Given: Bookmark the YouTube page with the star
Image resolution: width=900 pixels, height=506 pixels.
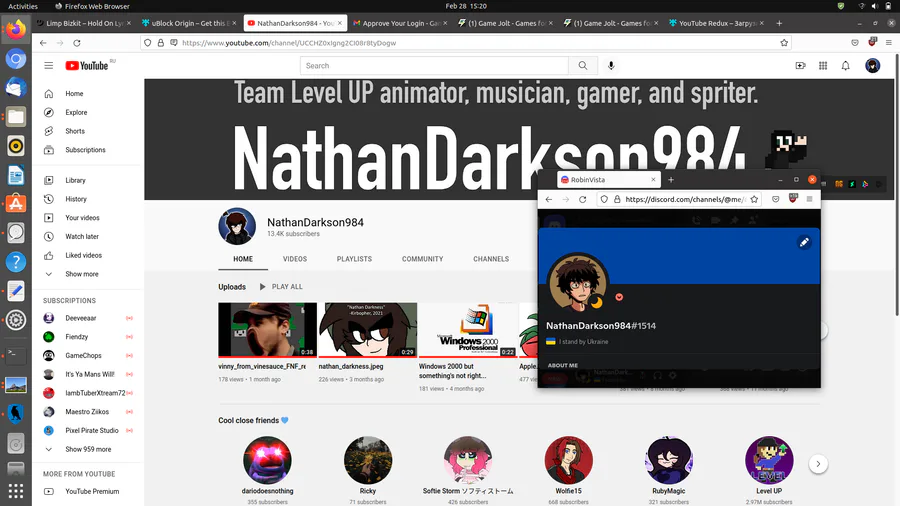Looking at the screenshot, I should [784, 42].
